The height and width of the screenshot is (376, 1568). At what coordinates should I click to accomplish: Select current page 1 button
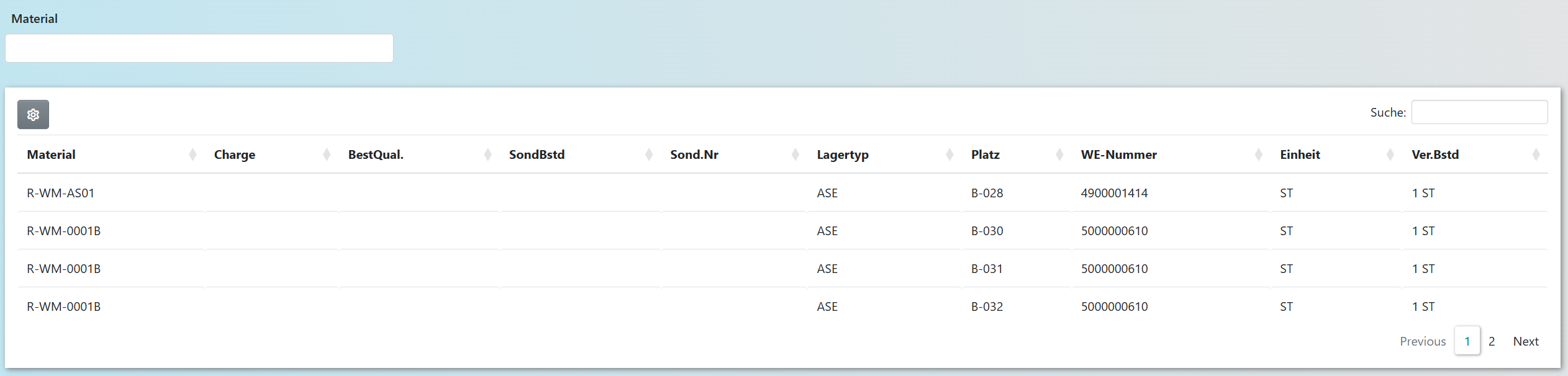[x=1467, y=341]
